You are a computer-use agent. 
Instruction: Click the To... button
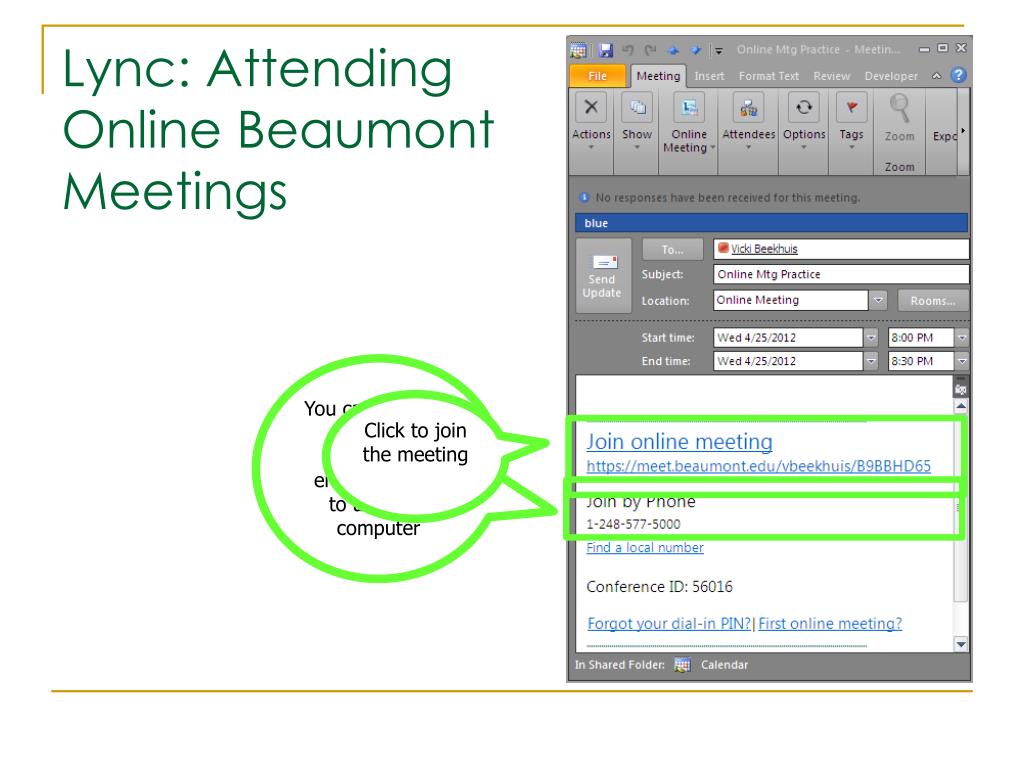[673, 249]
